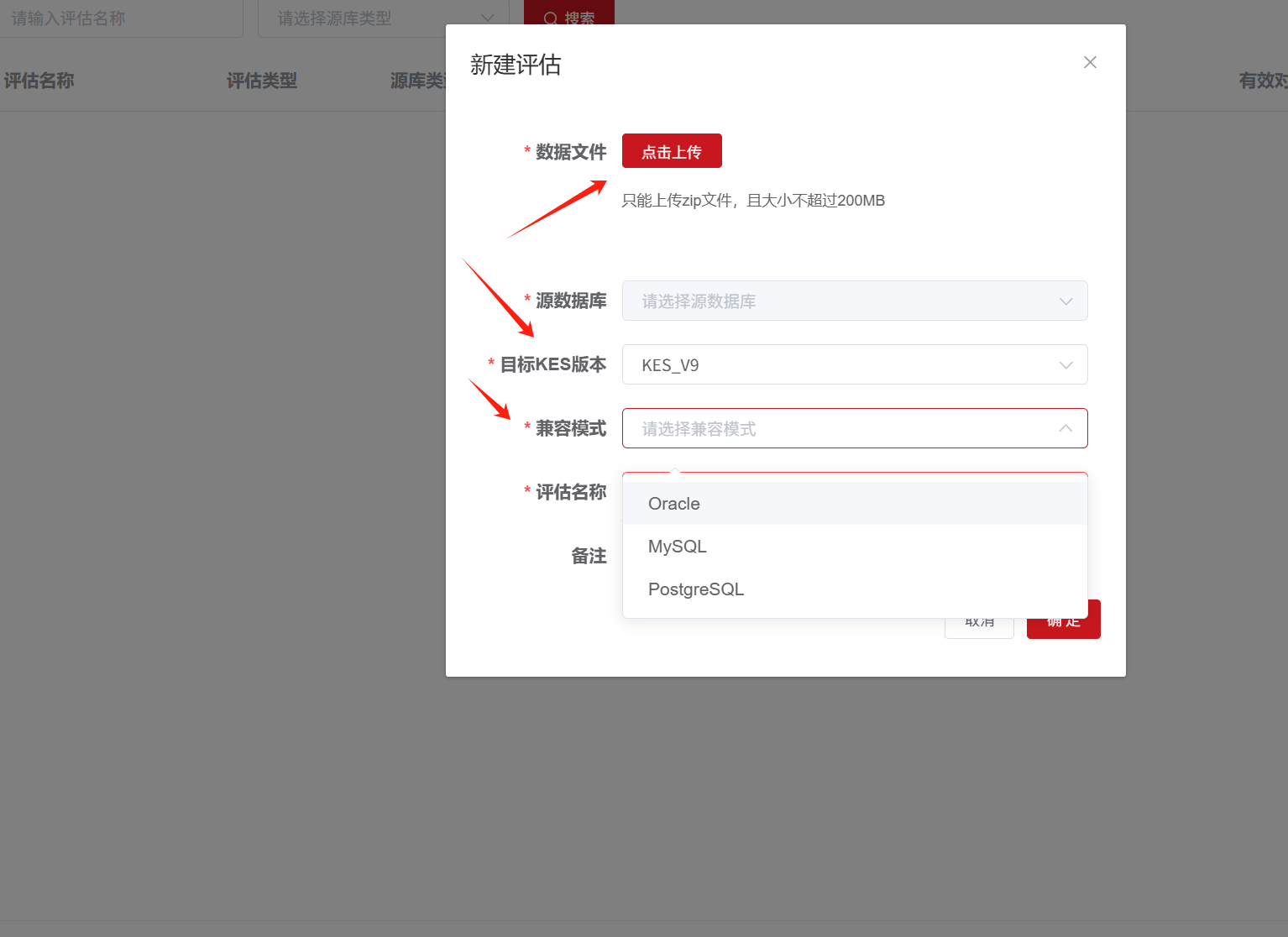Click the 搜索 button in background page
The image size is (1288, 937).
[569, 13]
